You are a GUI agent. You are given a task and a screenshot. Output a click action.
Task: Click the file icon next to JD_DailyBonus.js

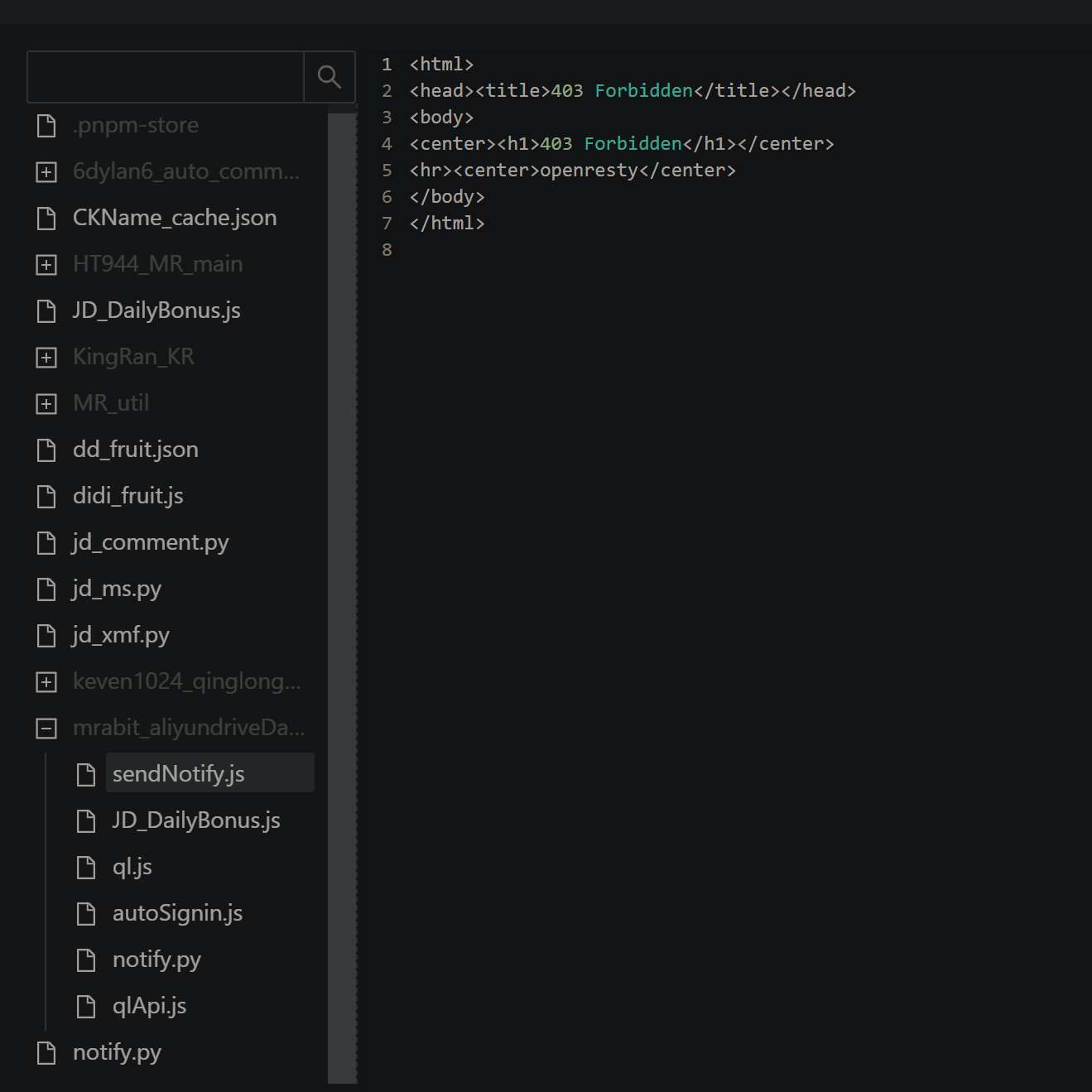46,310
